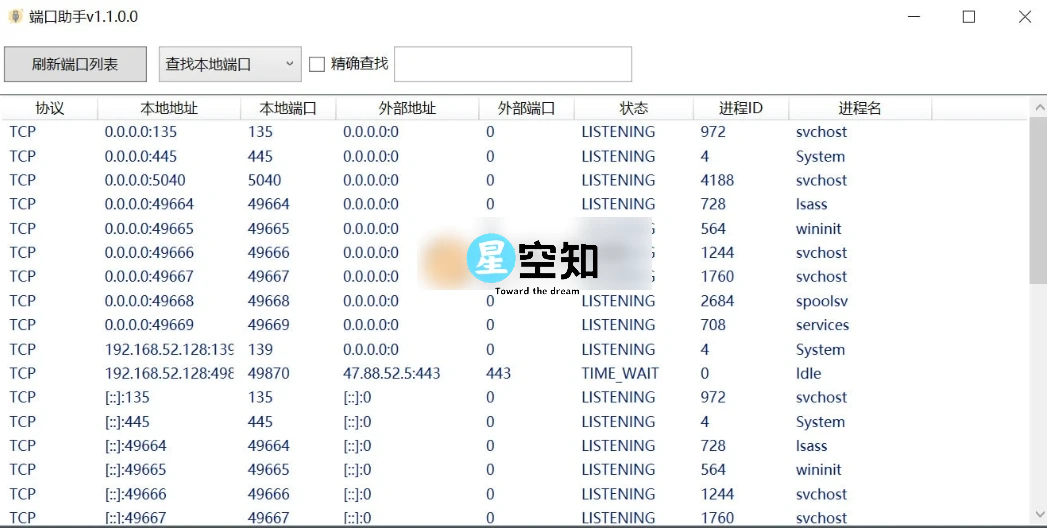Viewport: 1047px width, 528px height.
Task: Sort by the 进程名 column header
Action: pyautogui.click(x=860, y=108)
